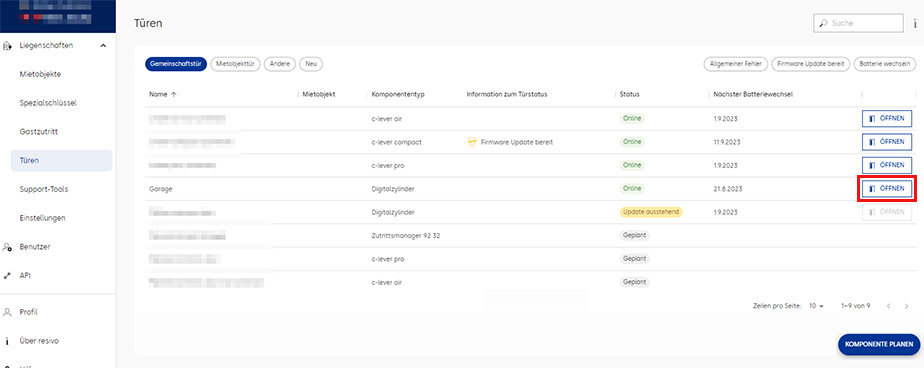Viewport: 924px width, 368px height.
Task: Click the KOMPONENTE PLANEN button
Action: coord(879,344)
